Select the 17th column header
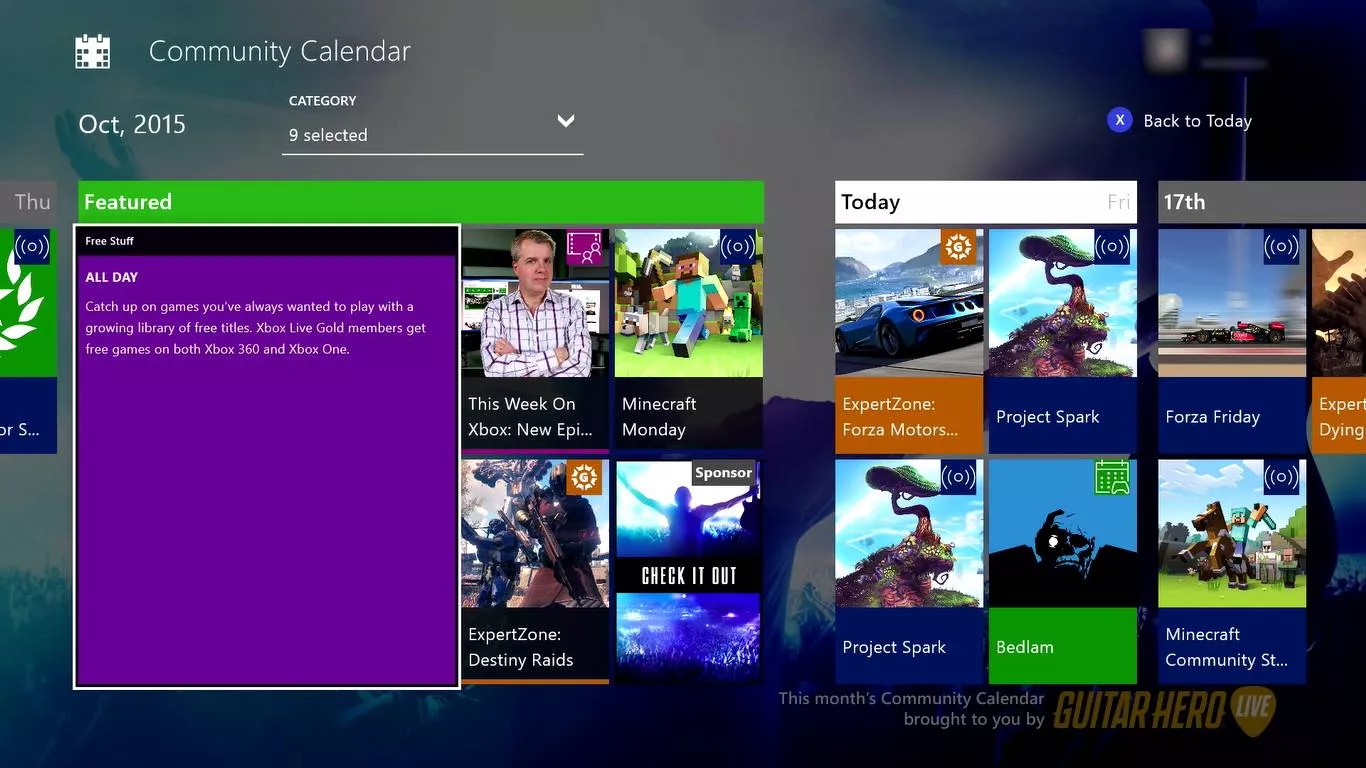The image size is (1366, 768). point(1262,202)
